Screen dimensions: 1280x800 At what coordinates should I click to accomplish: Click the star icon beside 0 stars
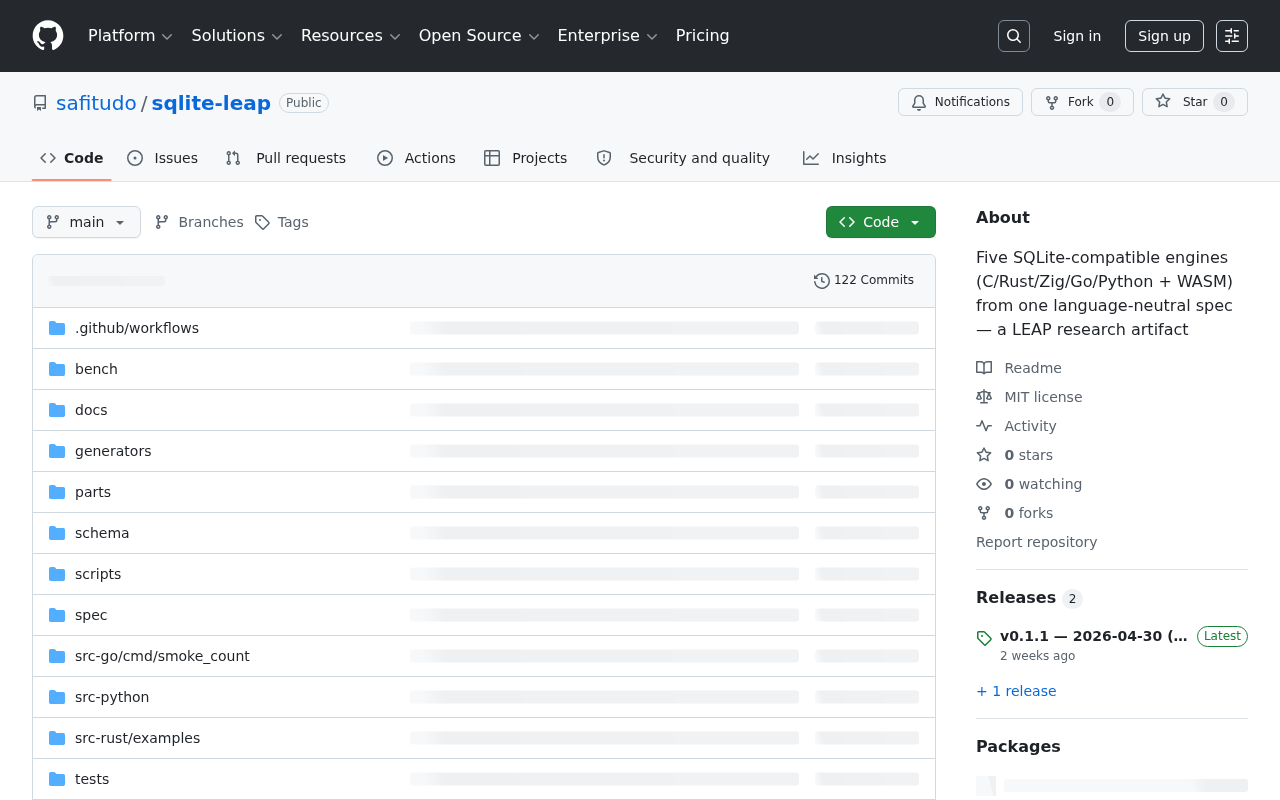pos(984,455)
